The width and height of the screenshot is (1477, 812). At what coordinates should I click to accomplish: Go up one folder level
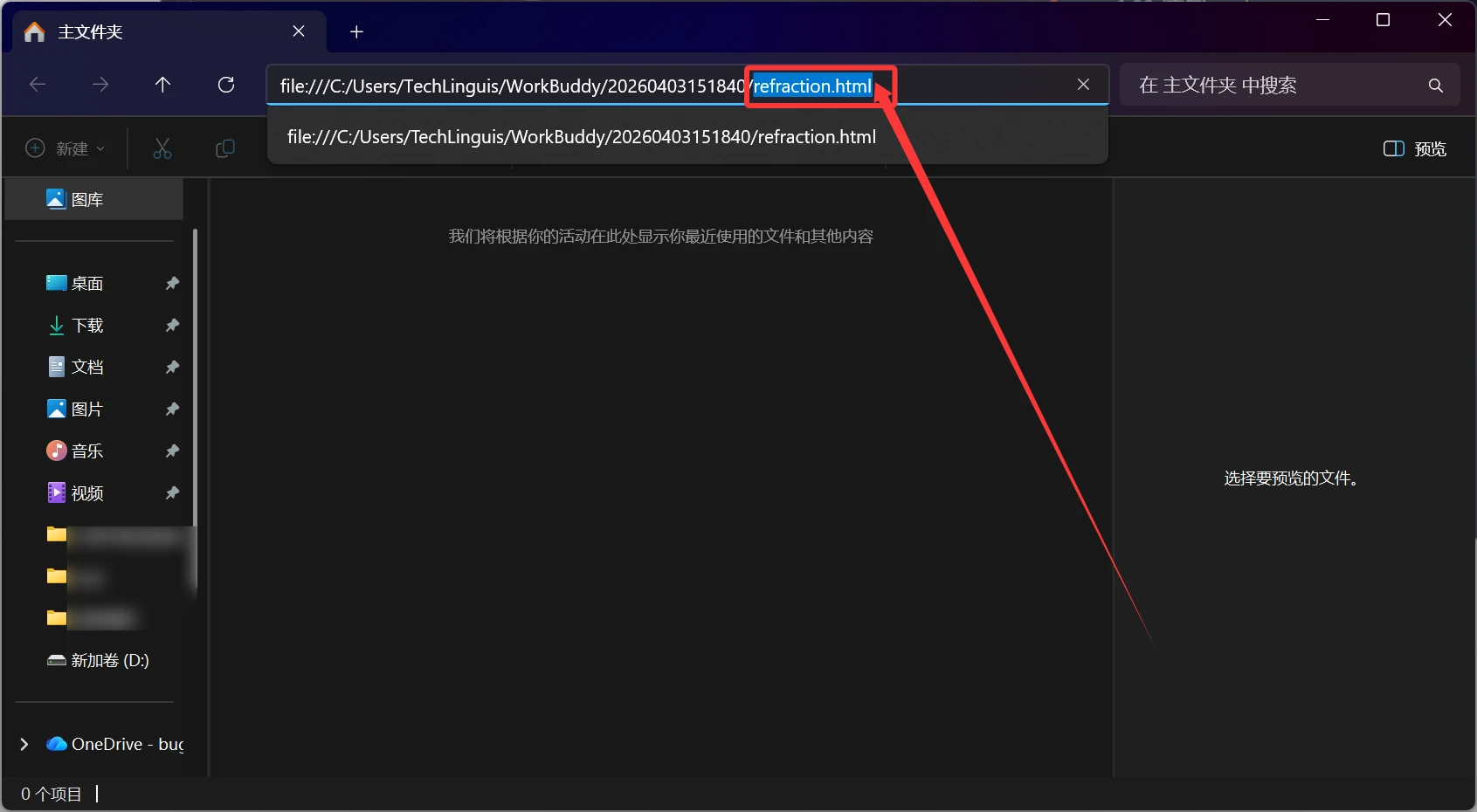(162, 85)
